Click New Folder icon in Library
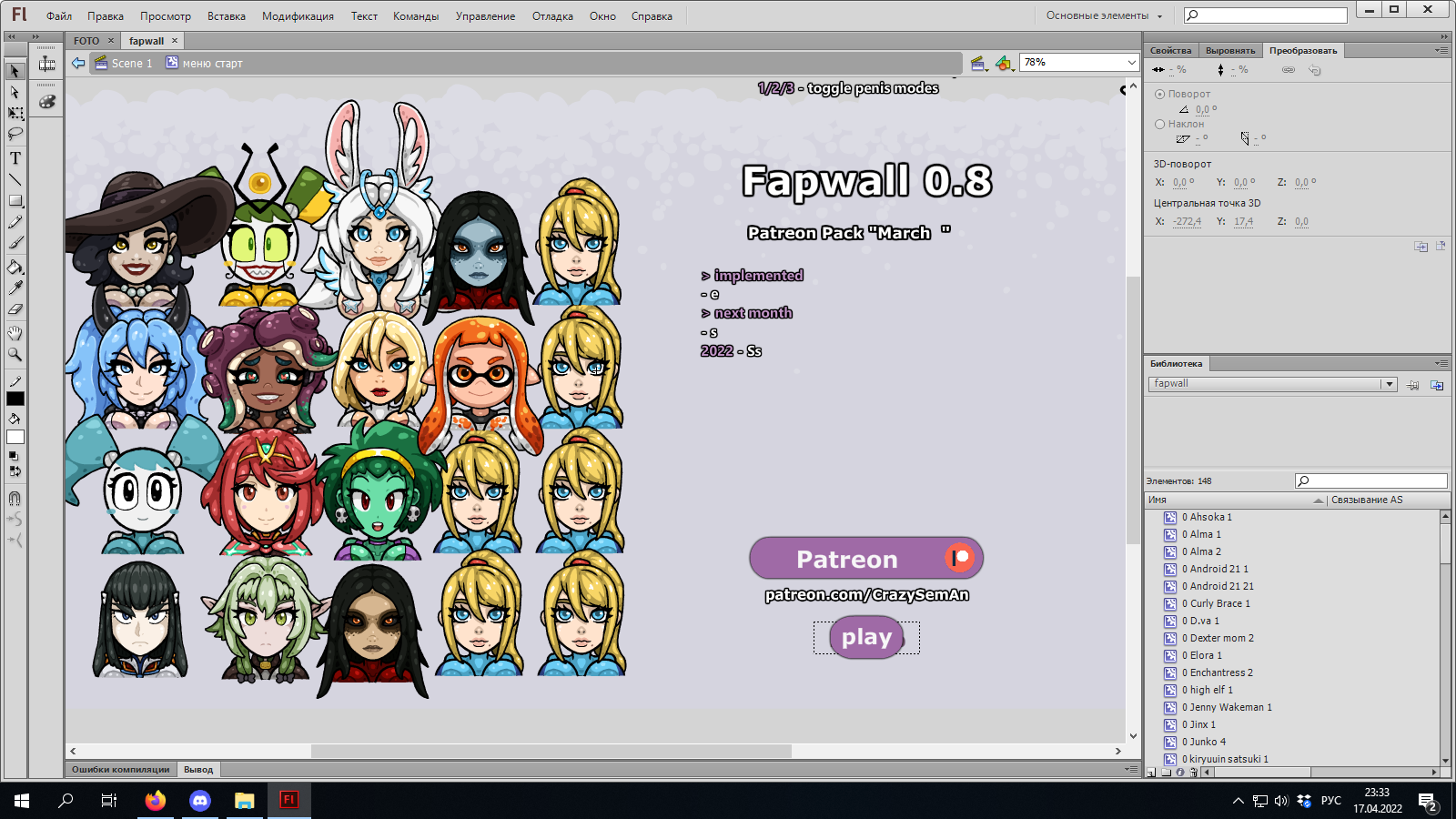The height and width of the screenshot is (819, 1456). tap(1166, 773)
